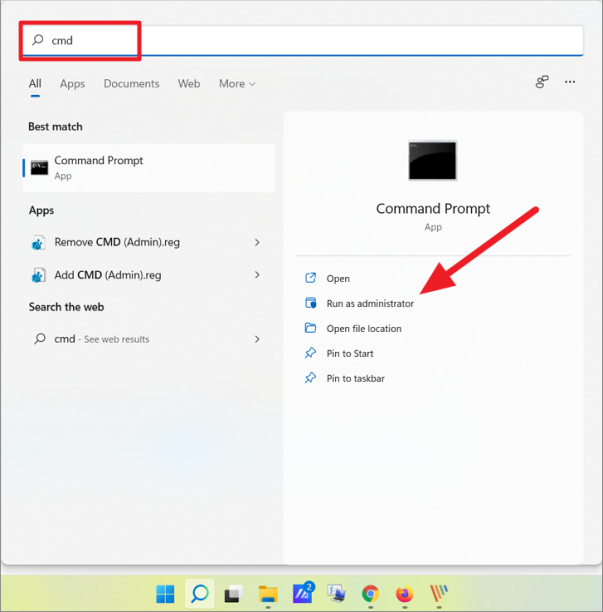
Task: Click the magnifier icon of cmd web result
Action: (x=39, y=338)
